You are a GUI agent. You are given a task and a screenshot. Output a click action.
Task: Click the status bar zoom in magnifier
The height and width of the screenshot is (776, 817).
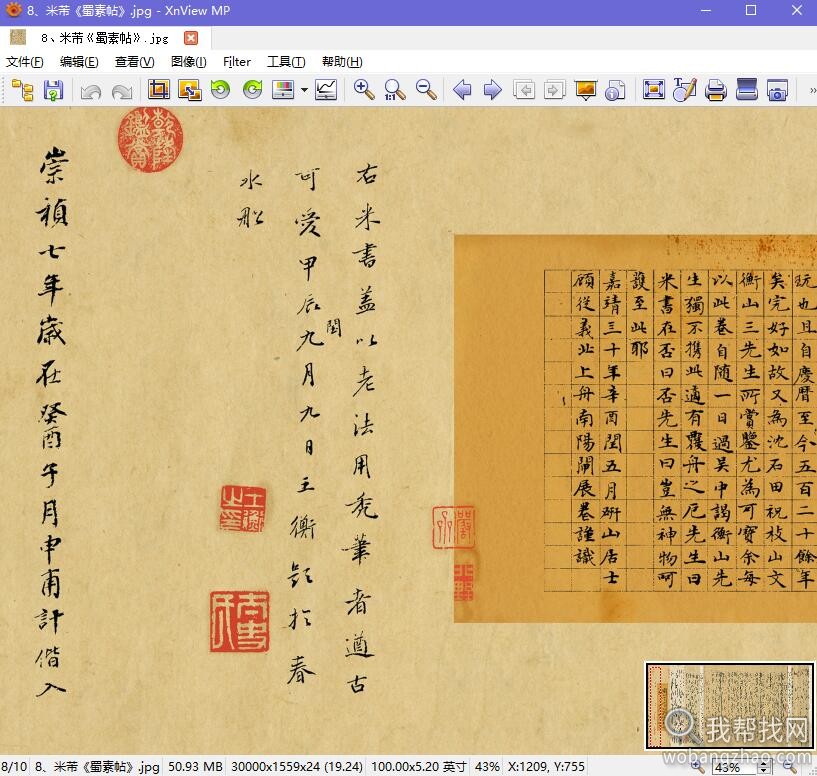(x=698, y=766)
